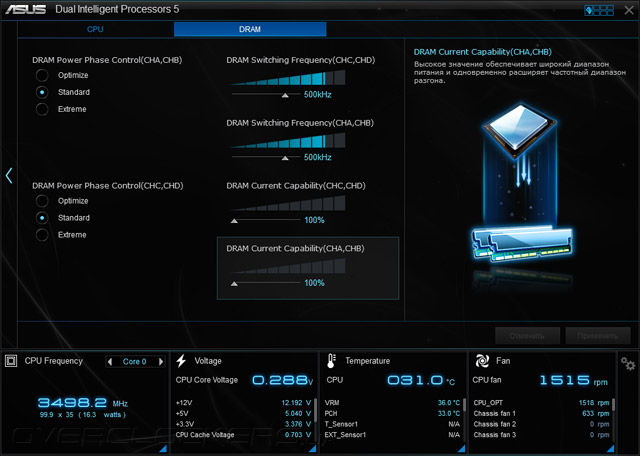Select Extreme for DRAM Power Phase Control(CHC,CHD)

tap(42, 235)
